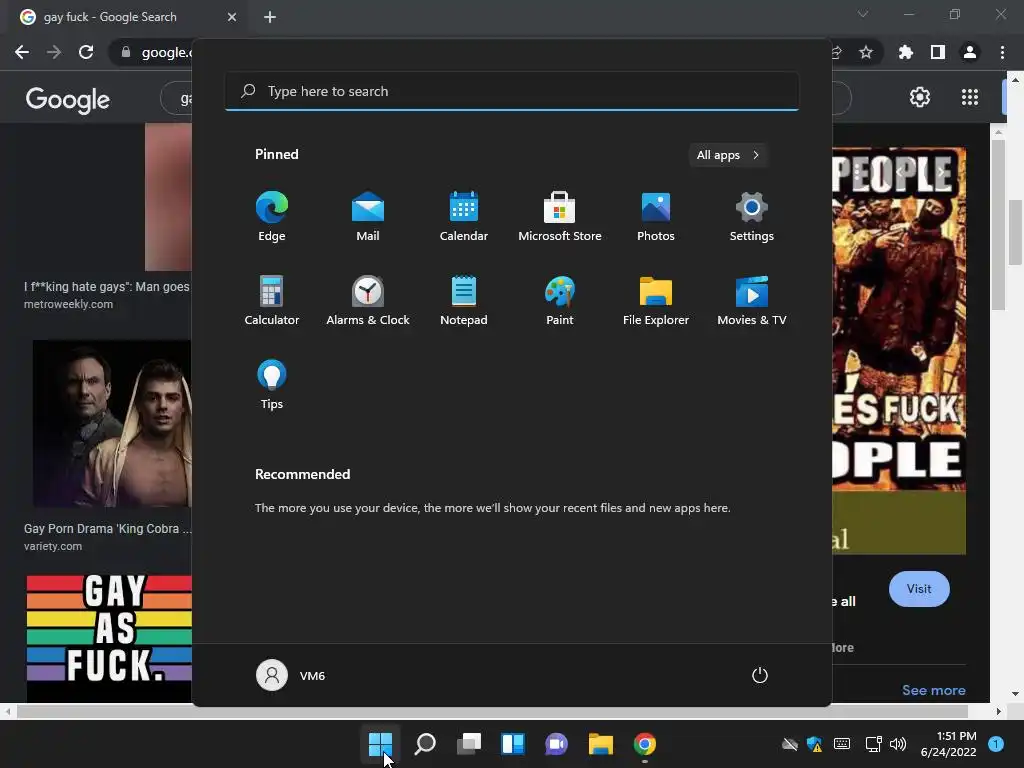The height and width of the screenshot is (768, 1024).
Task: Switch to Chrome on the taskbar
Action: click(x=645, y=744)
